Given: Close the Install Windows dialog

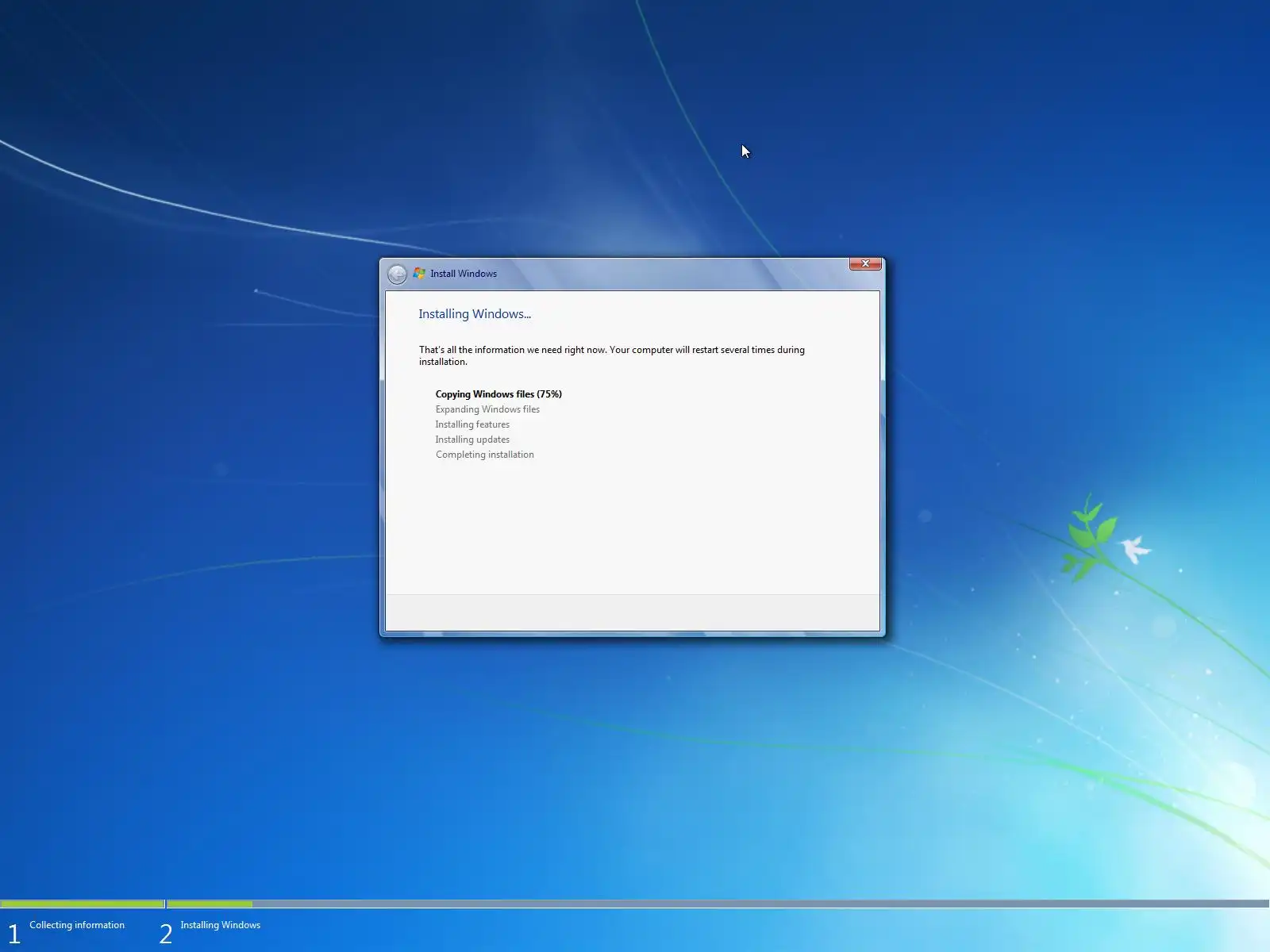Looking at the screenshot, I should pos(865,263).
